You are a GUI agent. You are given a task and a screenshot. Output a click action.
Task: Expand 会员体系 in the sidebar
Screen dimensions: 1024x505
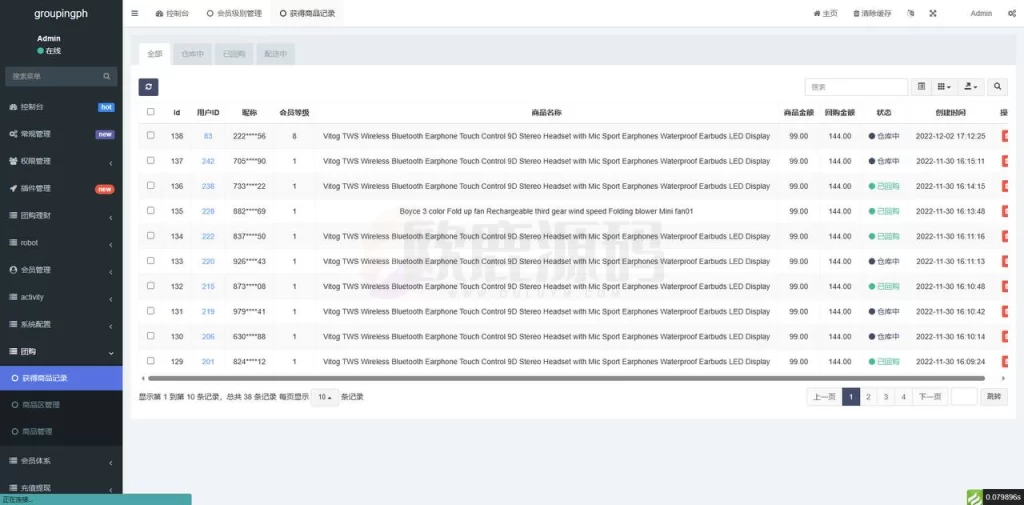tap(61, 461)
